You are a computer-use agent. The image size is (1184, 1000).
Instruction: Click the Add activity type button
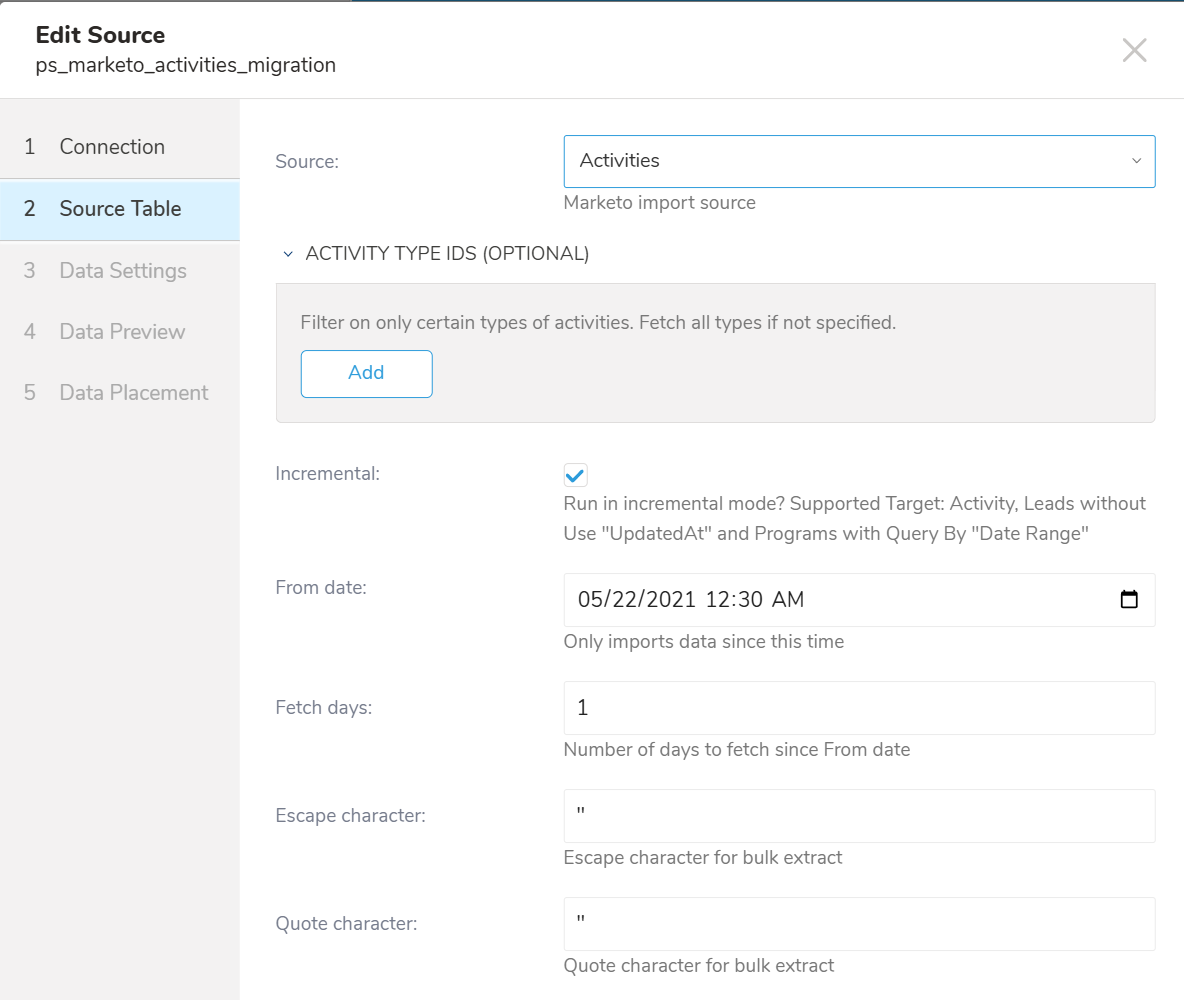[366, 373]
